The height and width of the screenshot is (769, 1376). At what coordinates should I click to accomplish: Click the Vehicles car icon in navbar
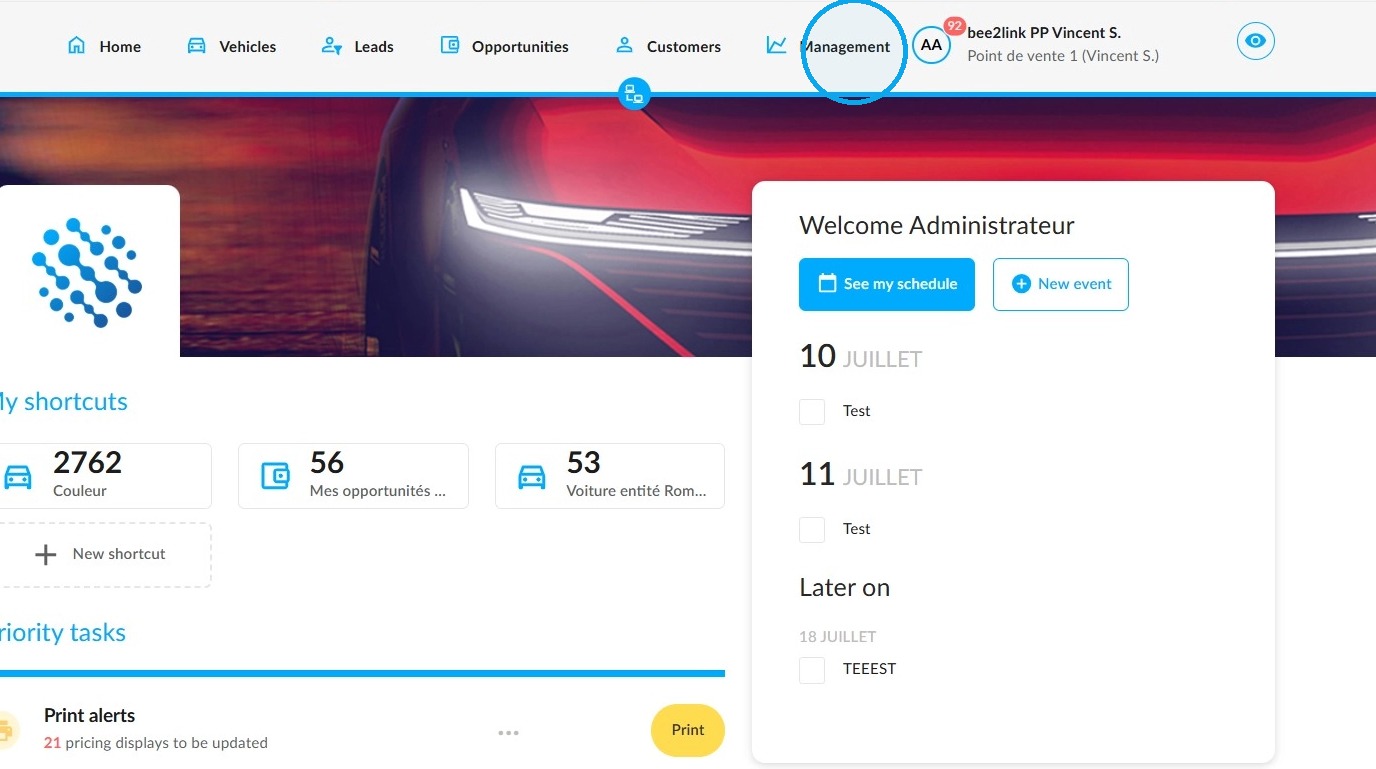tap(197, 45)
